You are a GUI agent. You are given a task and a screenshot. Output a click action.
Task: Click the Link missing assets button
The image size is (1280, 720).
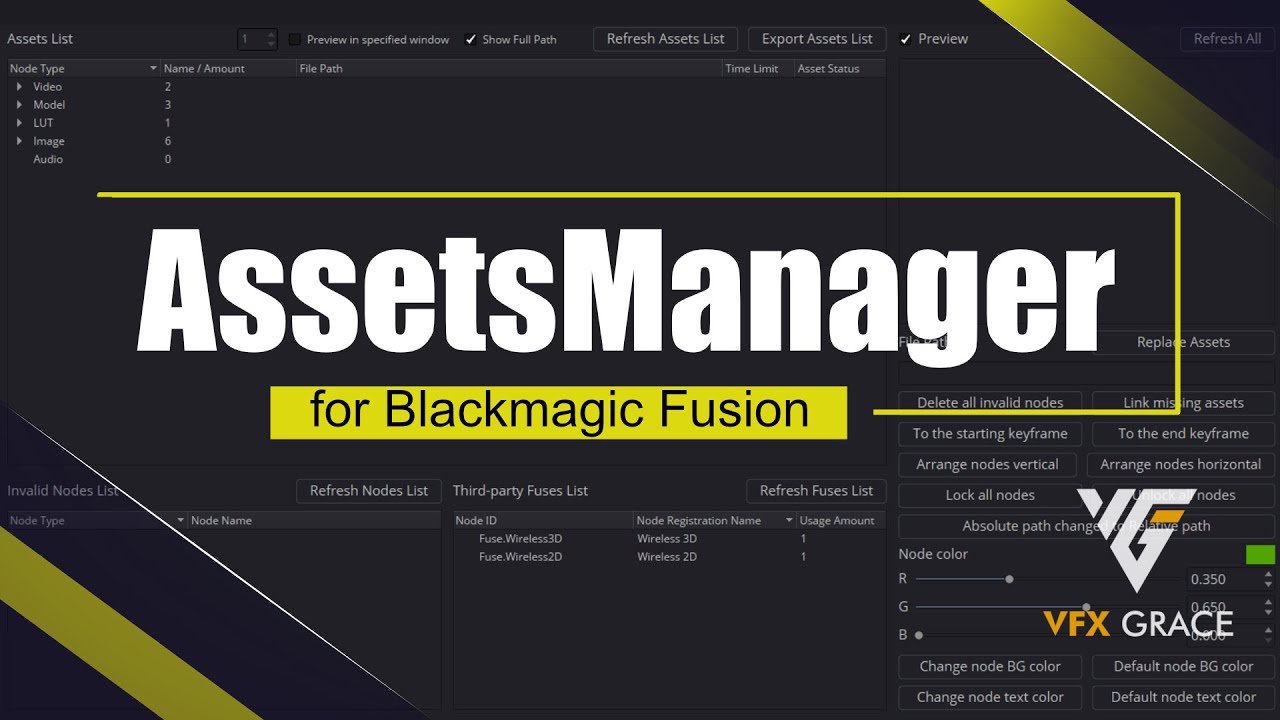pos(1183,403)
